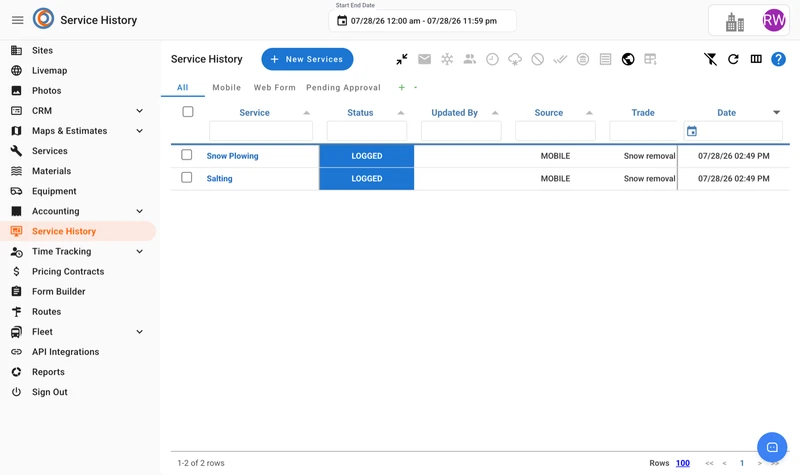
Task: Sort by the Status column arrow
Action: [401, 113]
